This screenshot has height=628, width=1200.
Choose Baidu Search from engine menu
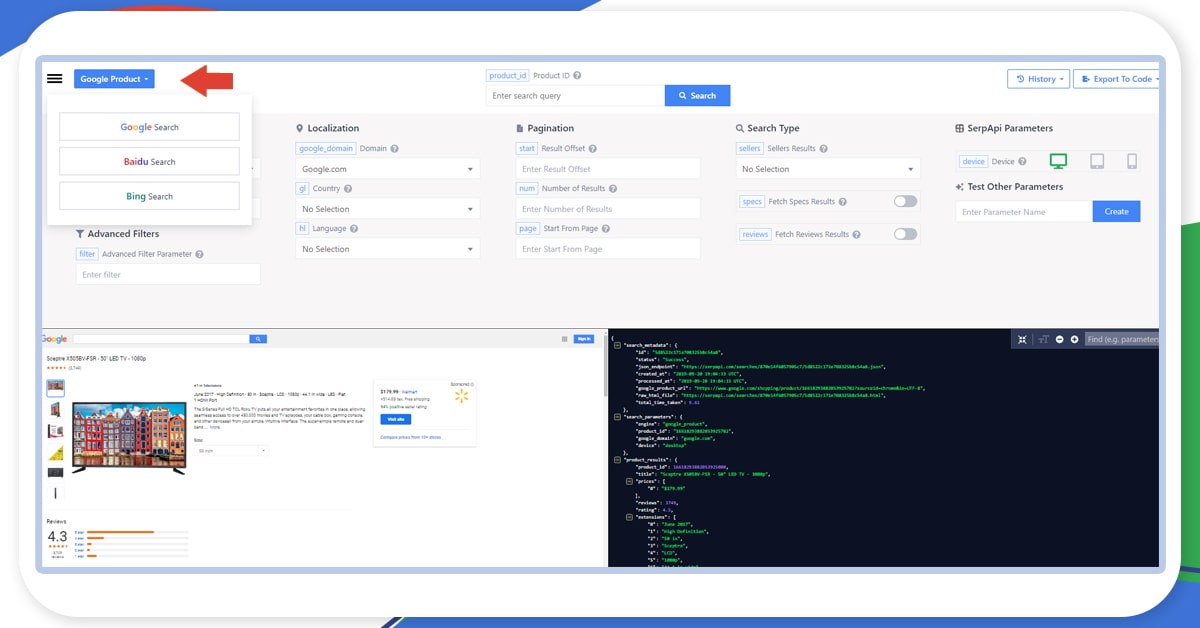150,161
